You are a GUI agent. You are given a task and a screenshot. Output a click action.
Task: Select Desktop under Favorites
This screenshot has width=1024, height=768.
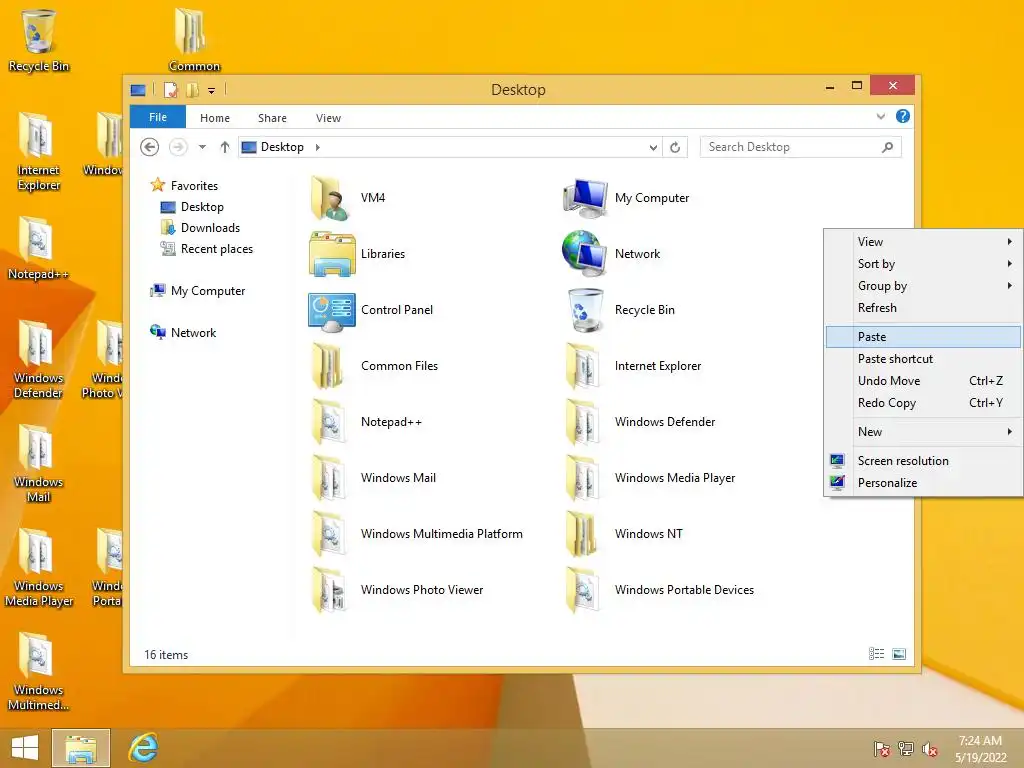(193, 207)
